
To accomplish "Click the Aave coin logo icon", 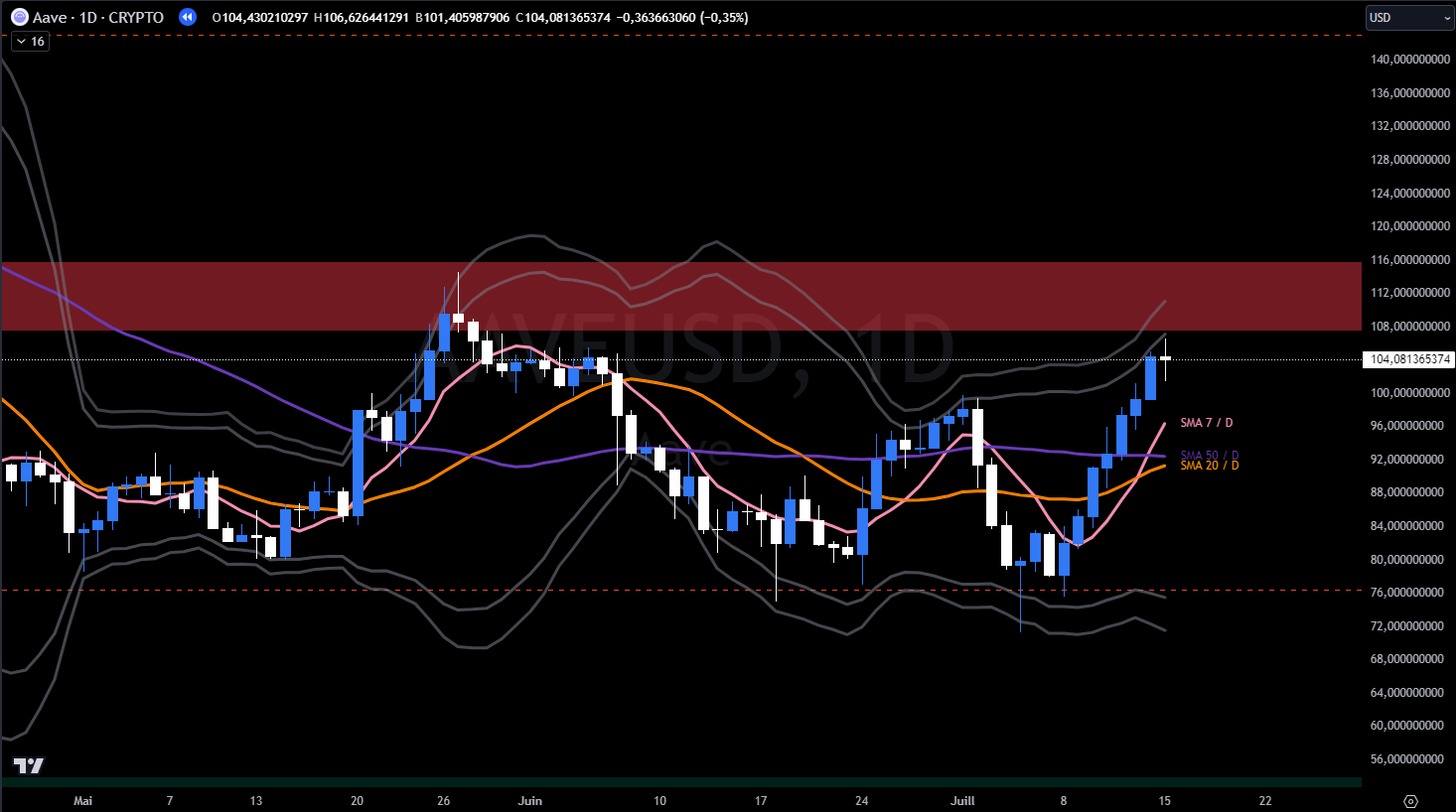I will pos(19,17).
